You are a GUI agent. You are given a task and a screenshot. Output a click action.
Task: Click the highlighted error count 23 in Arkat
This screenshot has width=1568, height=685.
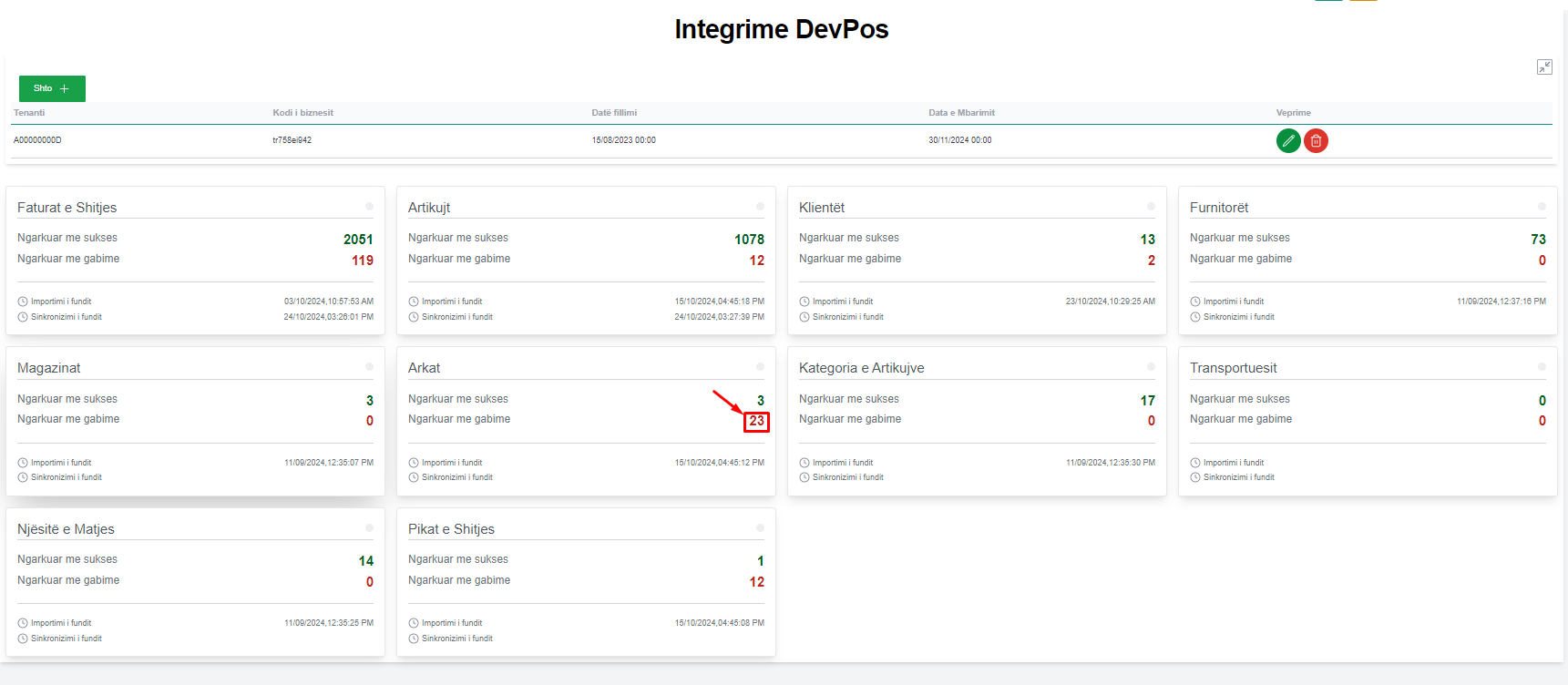(756, 421)
